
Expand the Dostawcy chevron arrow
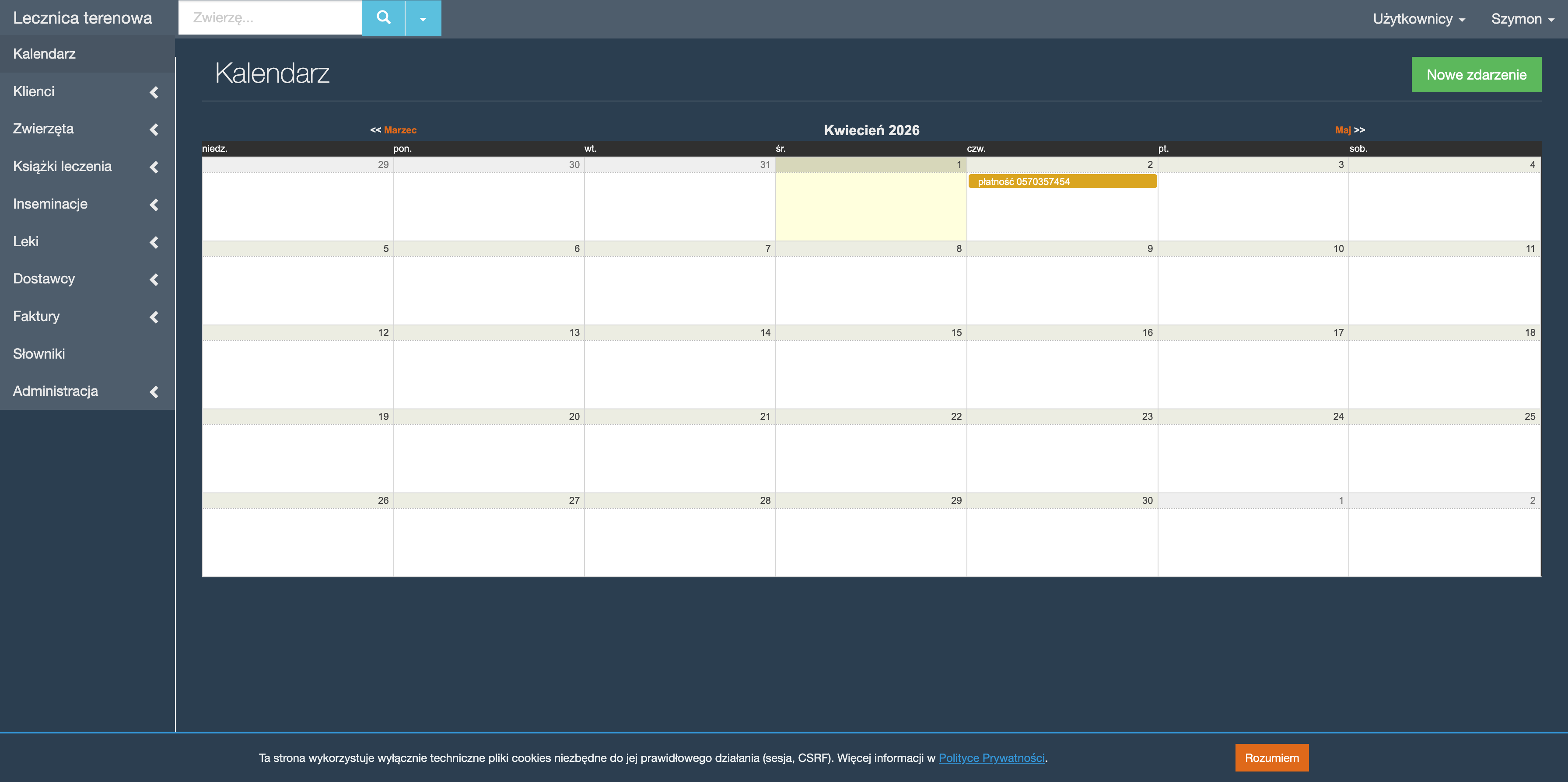click(154, 279)
